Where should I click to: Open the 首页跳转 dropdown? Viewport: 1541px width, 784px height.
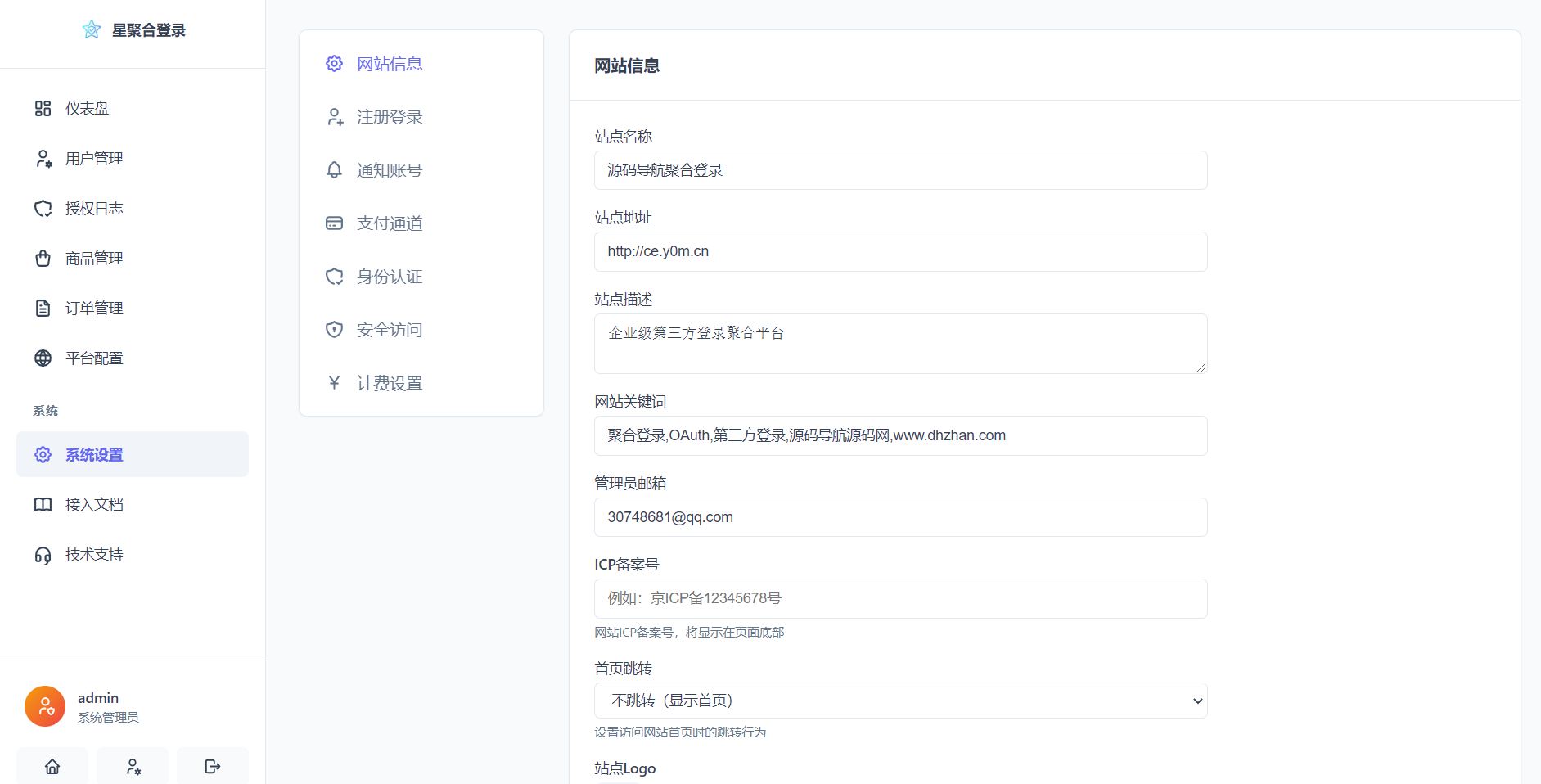pos(900,701)
